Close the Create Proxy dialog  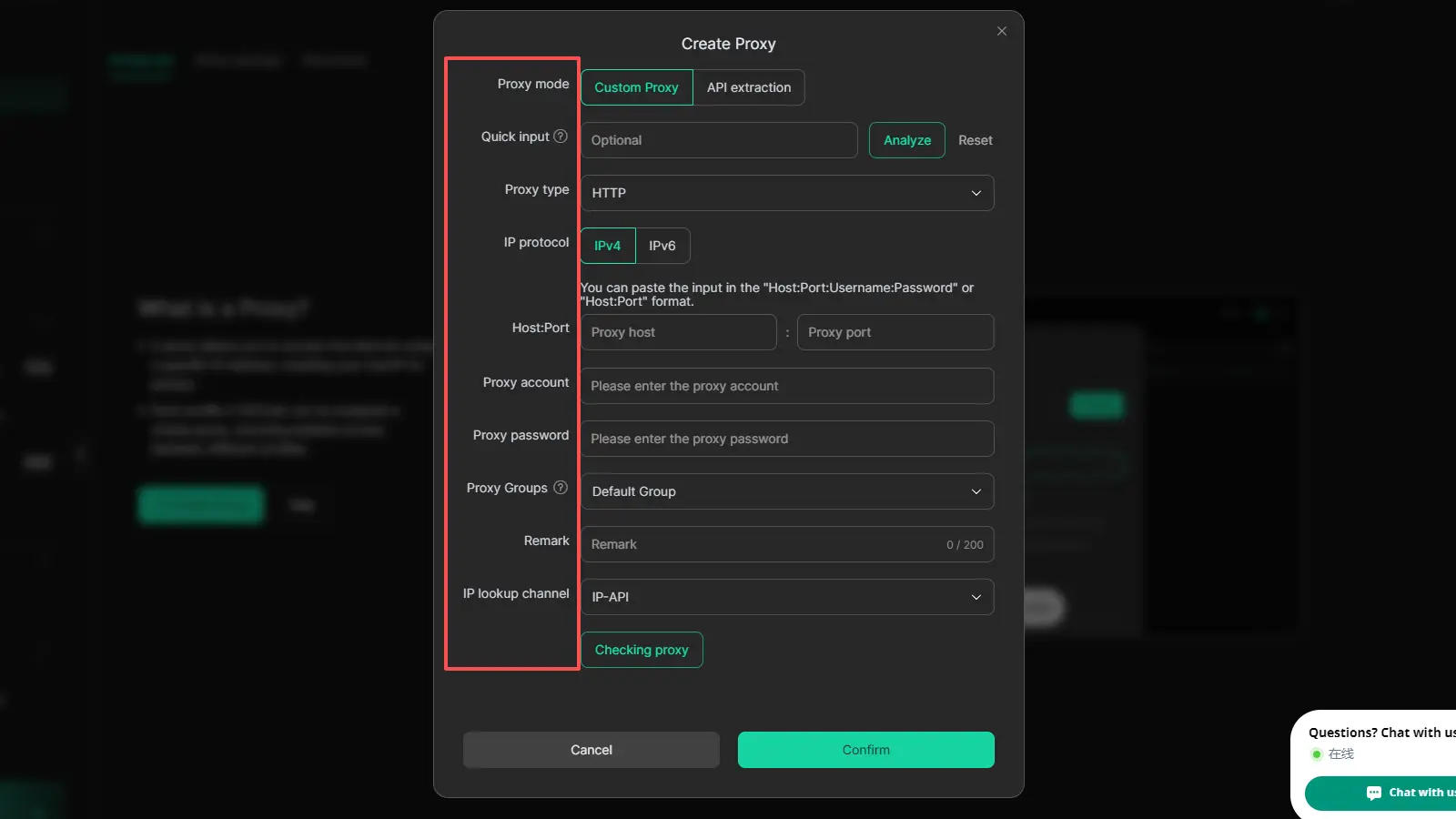pos(1002,31)
